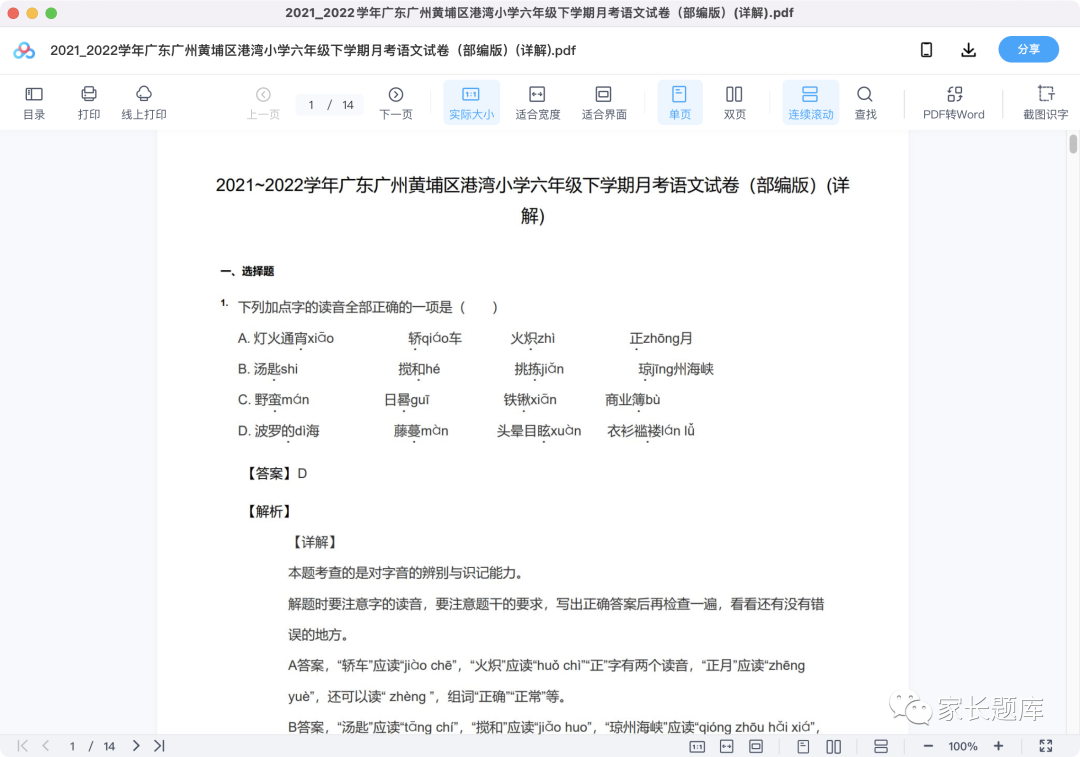Click option D. 波罗的dì海
This screenshot has height=757, width=1080.
[279, 431]
